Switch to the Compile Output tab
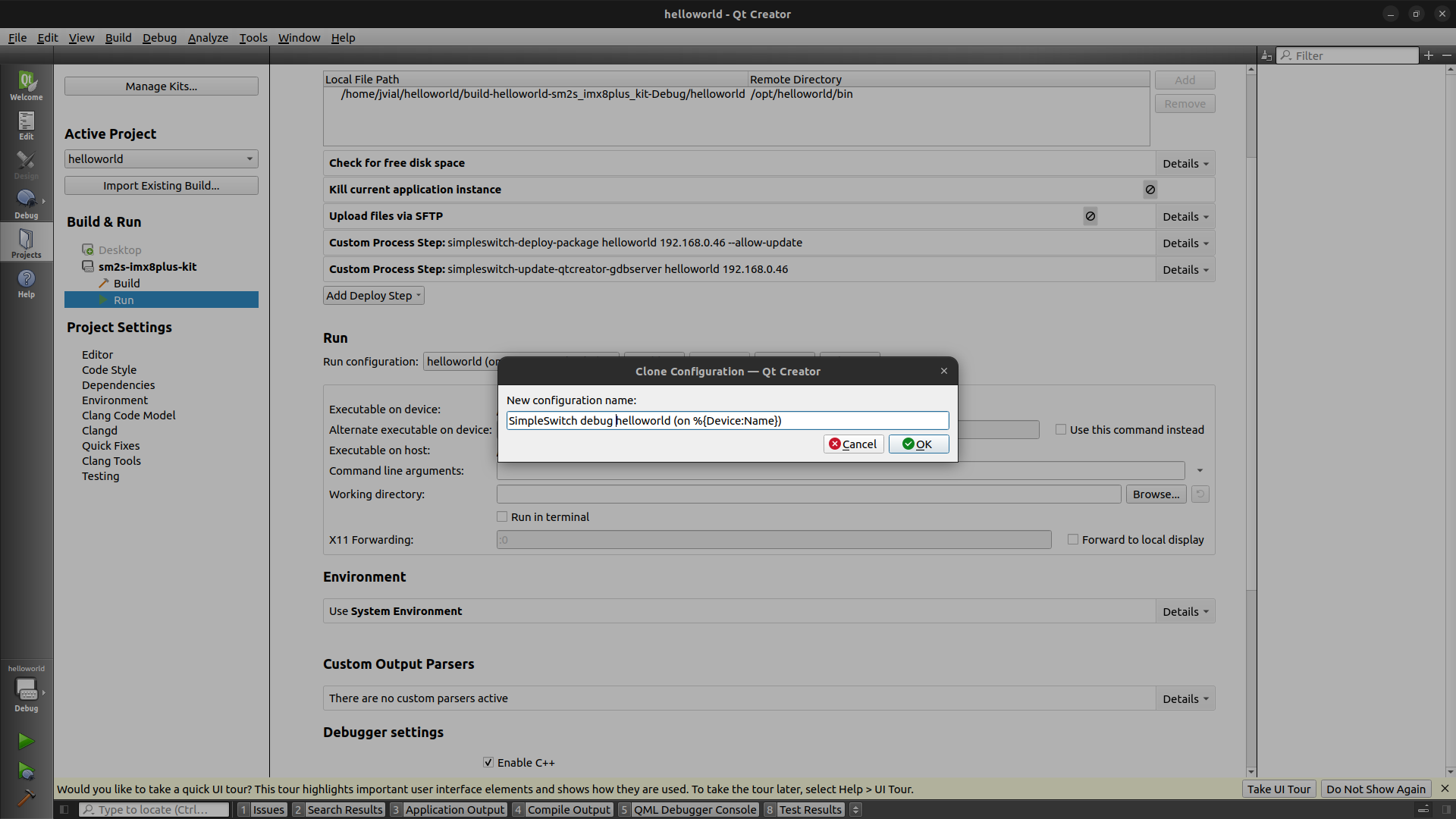The height and width of the screenshot is (819, 1456). tap(569, 809)
